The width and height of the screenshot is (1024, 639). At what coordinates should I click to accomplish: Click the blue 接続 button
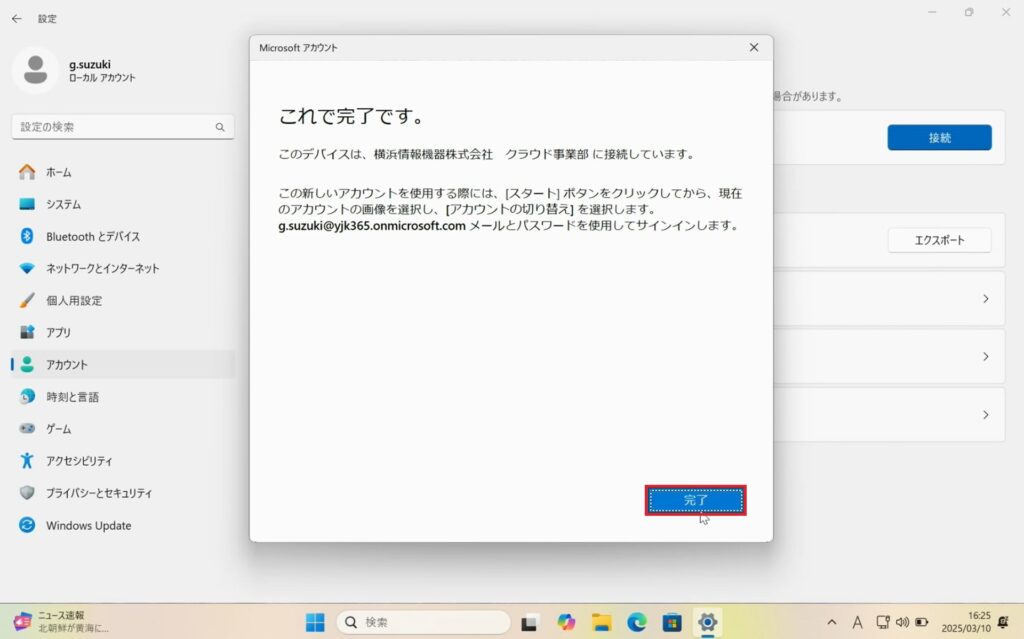tap(939, 137)
